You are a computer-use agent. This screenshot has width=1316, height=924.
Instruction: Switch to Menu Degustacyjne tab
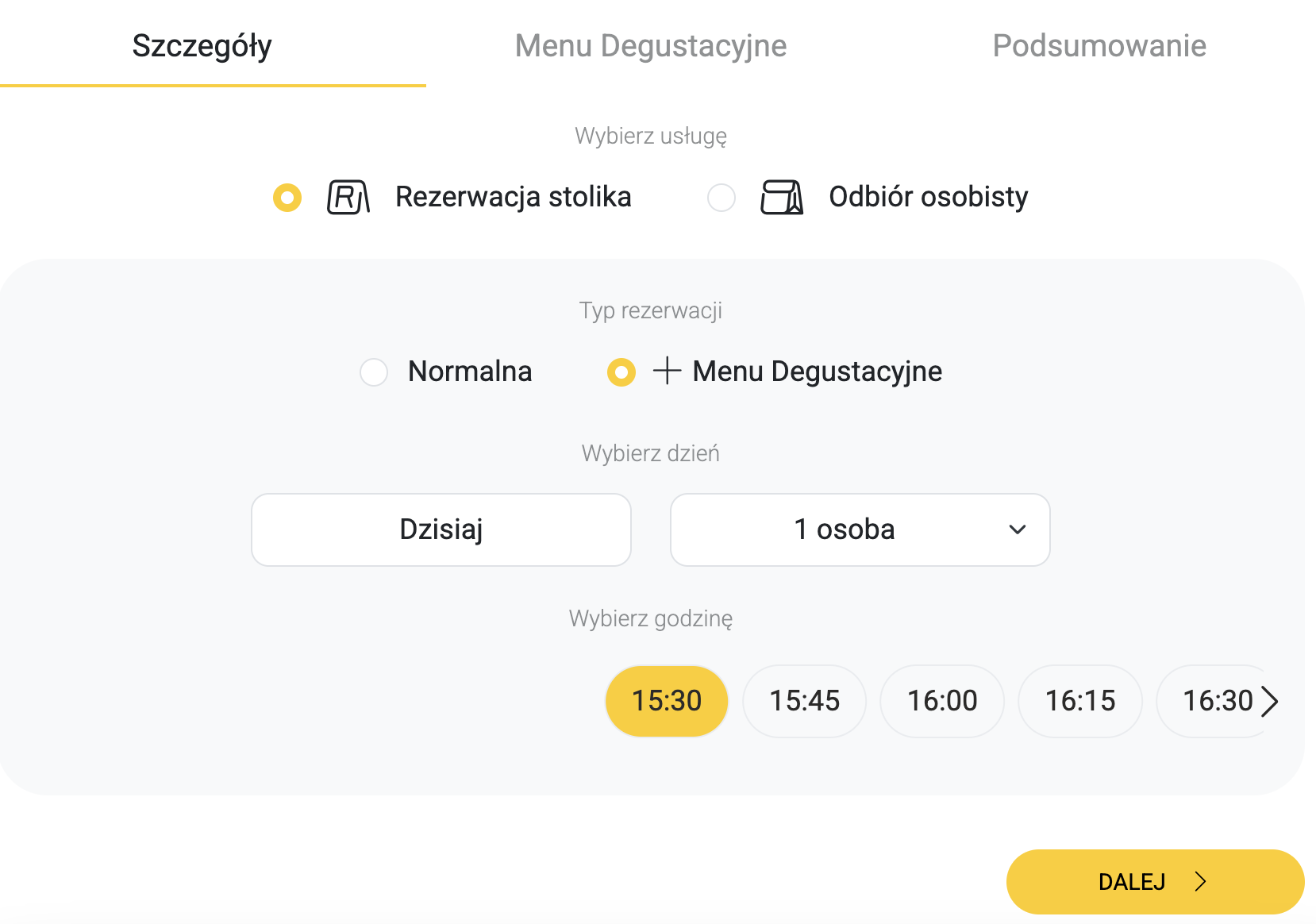651,46
